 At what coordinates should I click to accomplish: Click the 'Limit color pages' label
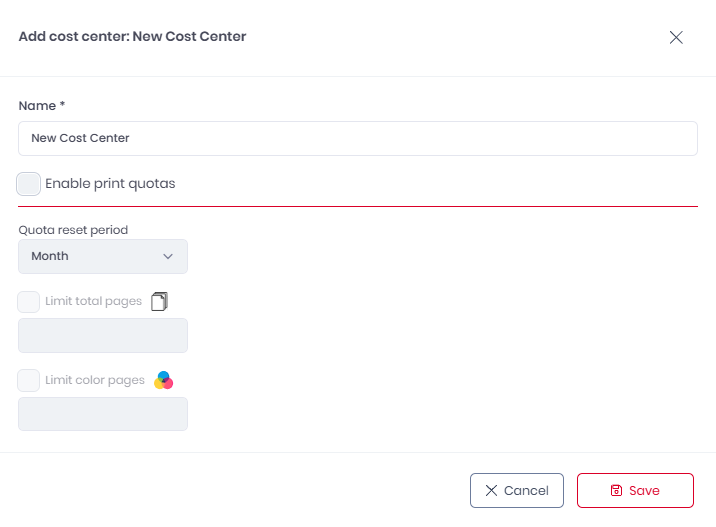click(x=95, y=380)
